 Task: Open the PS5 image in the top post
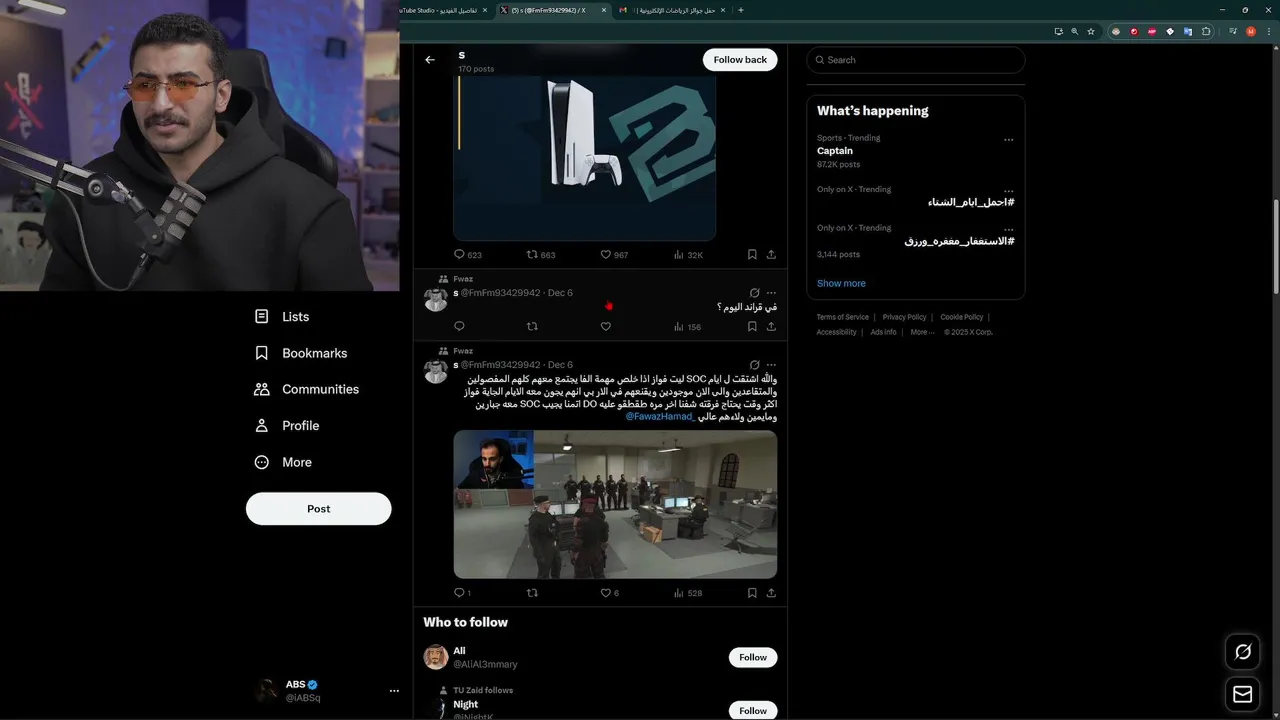[x=585, y=158]
